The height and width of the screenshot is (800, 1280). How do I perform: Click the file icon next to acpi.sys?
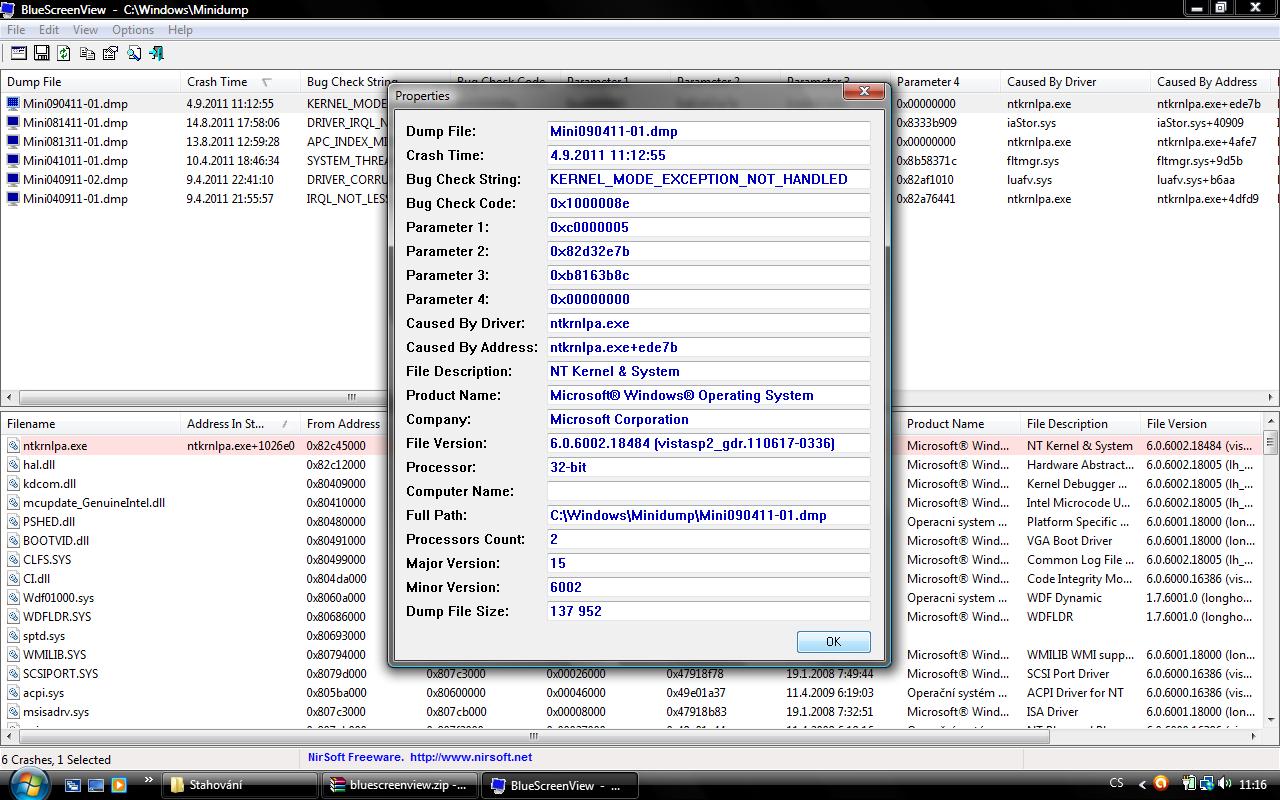pos(13,693)
